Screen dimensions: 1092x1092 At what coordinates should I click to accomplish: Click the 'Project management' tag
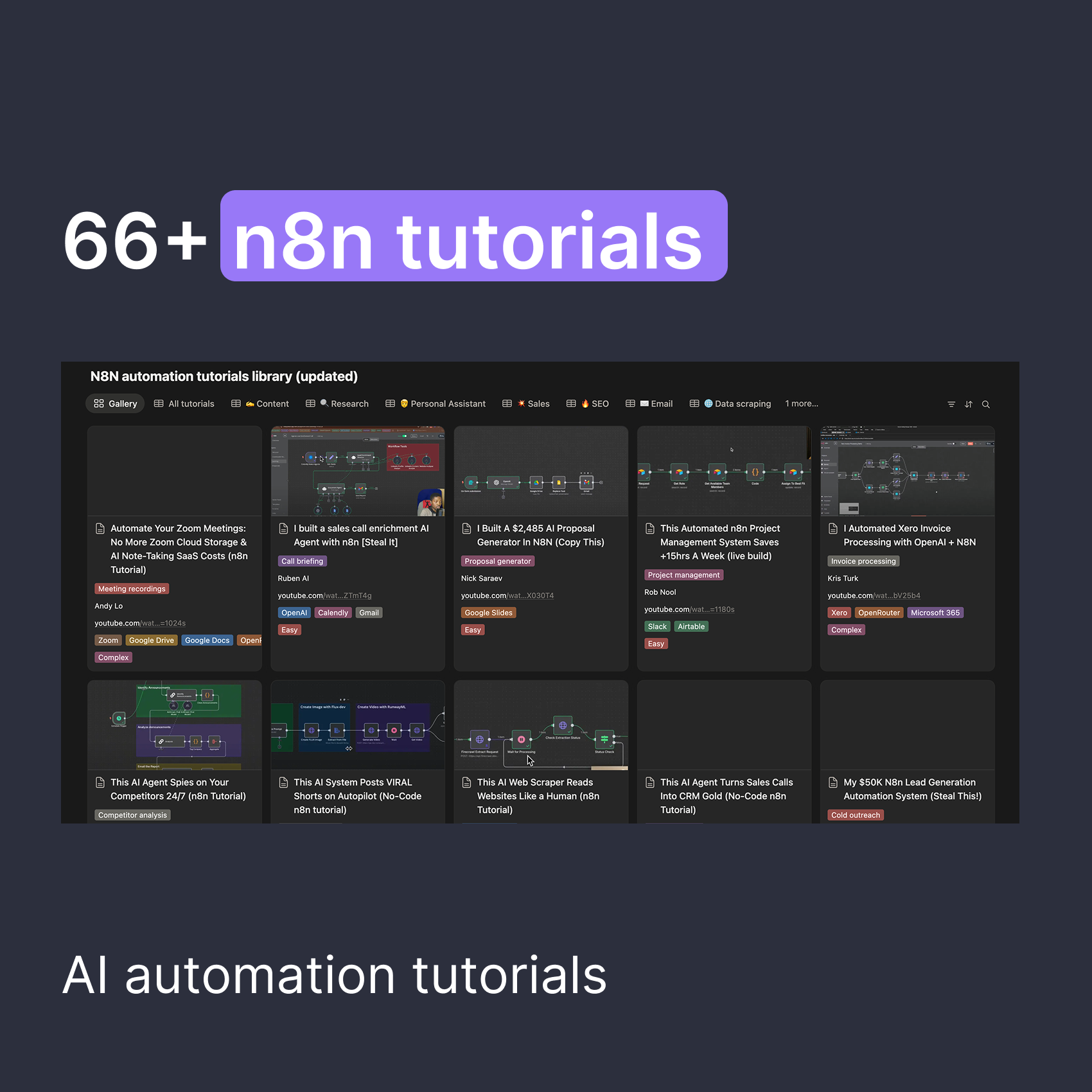tap(683, 575)
